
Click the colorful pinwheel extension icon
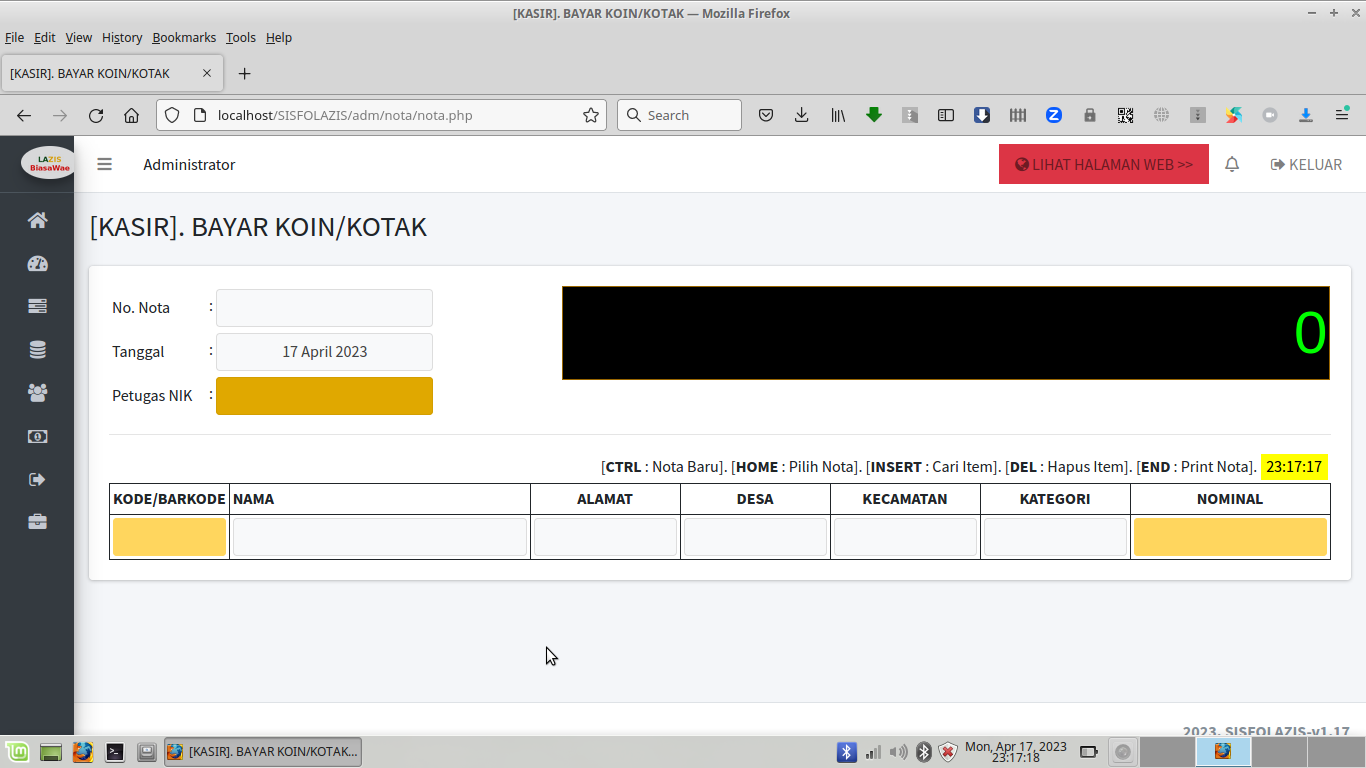(x=1234, y=115)
